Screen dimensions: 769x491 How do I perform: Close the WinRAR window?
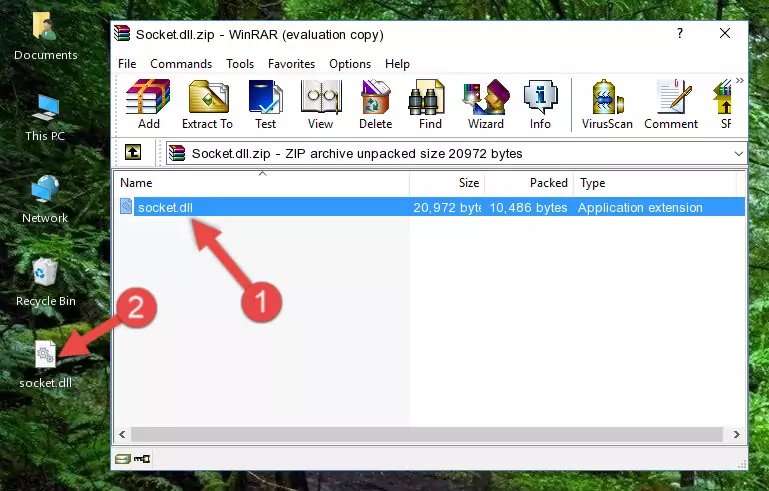click(x=725, y=33)
